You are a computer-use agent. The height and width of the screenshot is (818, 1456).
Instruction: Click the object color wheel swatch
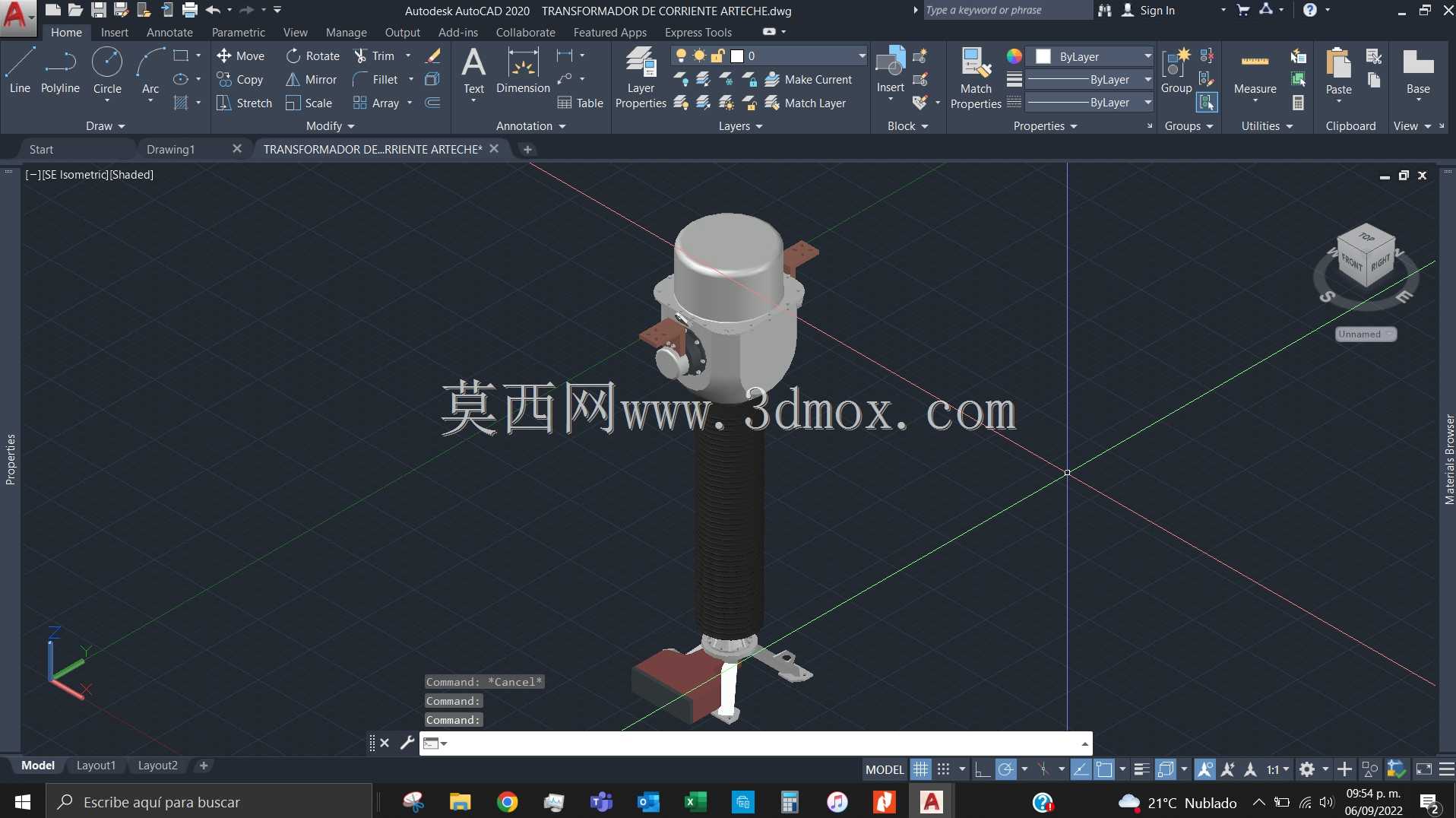point(1014,56)
